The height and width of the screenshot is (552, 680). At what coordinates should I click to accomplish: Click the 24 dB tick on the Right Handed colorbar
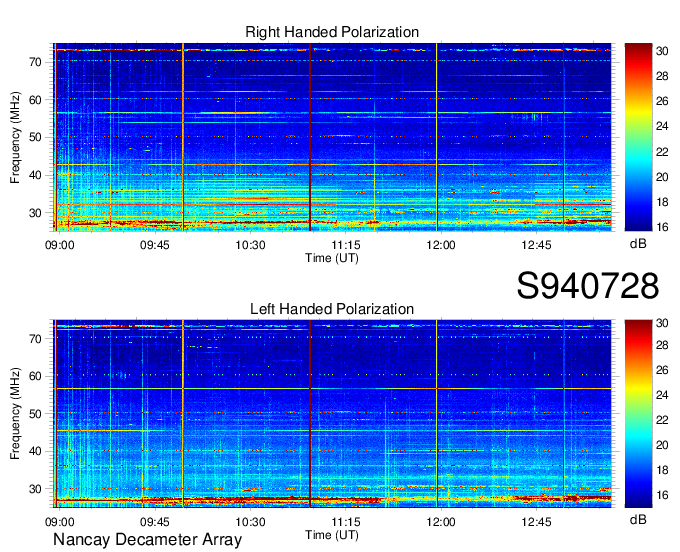click(662, 127)
